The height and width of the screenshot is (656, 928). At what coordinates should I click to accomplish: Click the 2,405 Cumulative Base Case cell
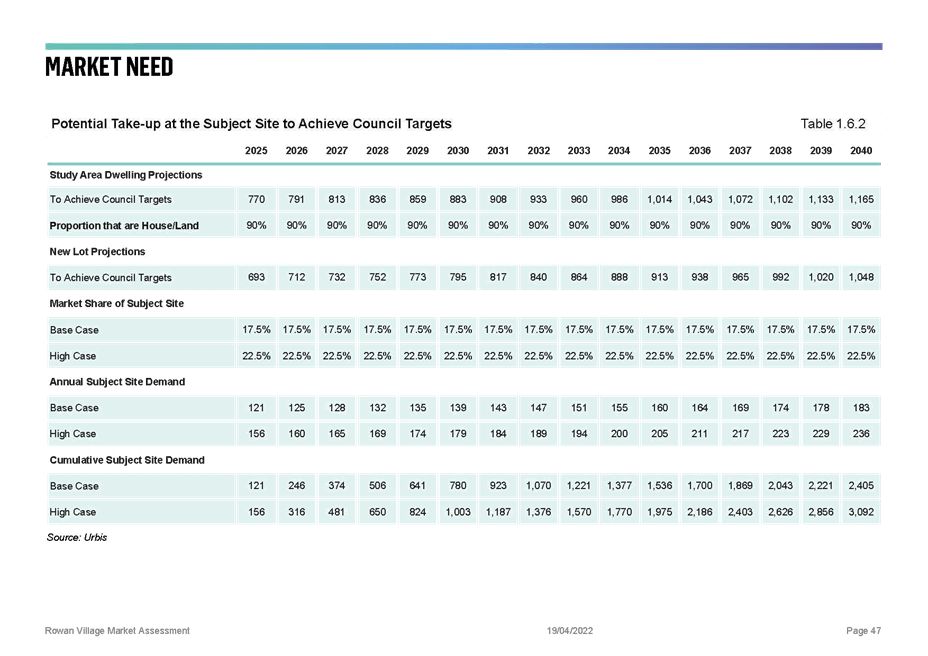click(861, 485)
